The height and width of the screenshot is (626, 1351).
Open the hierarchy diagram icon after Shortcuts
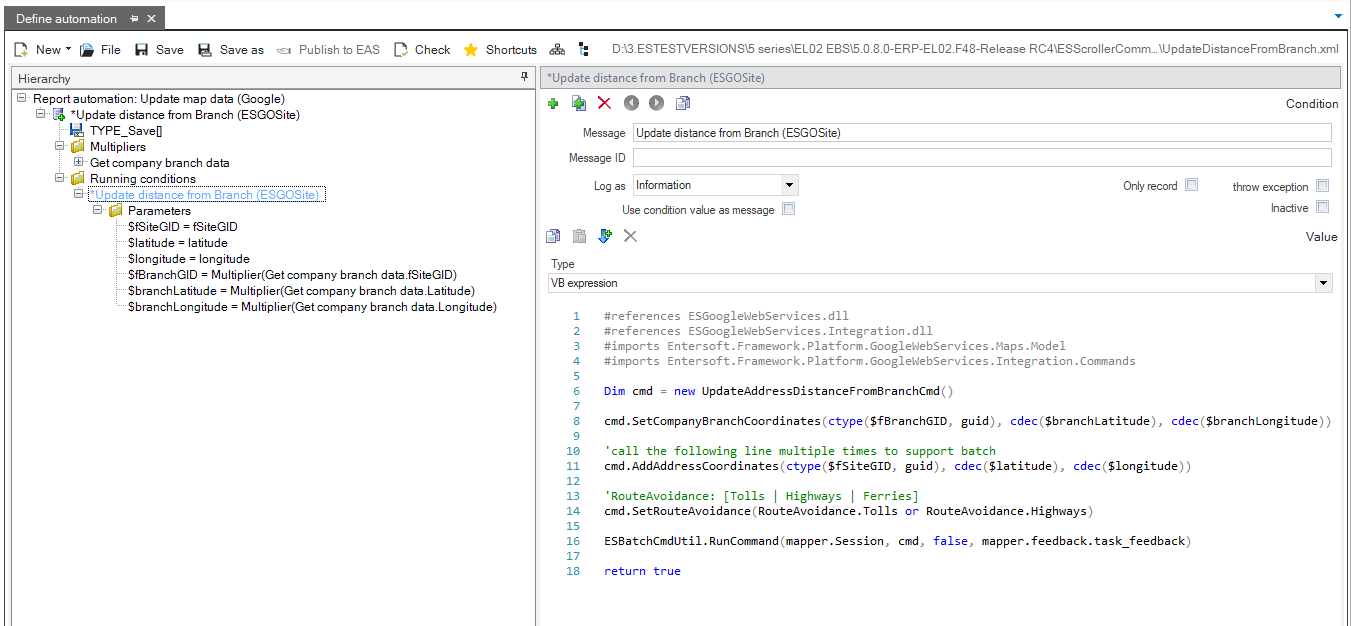[x=557, y=49]
